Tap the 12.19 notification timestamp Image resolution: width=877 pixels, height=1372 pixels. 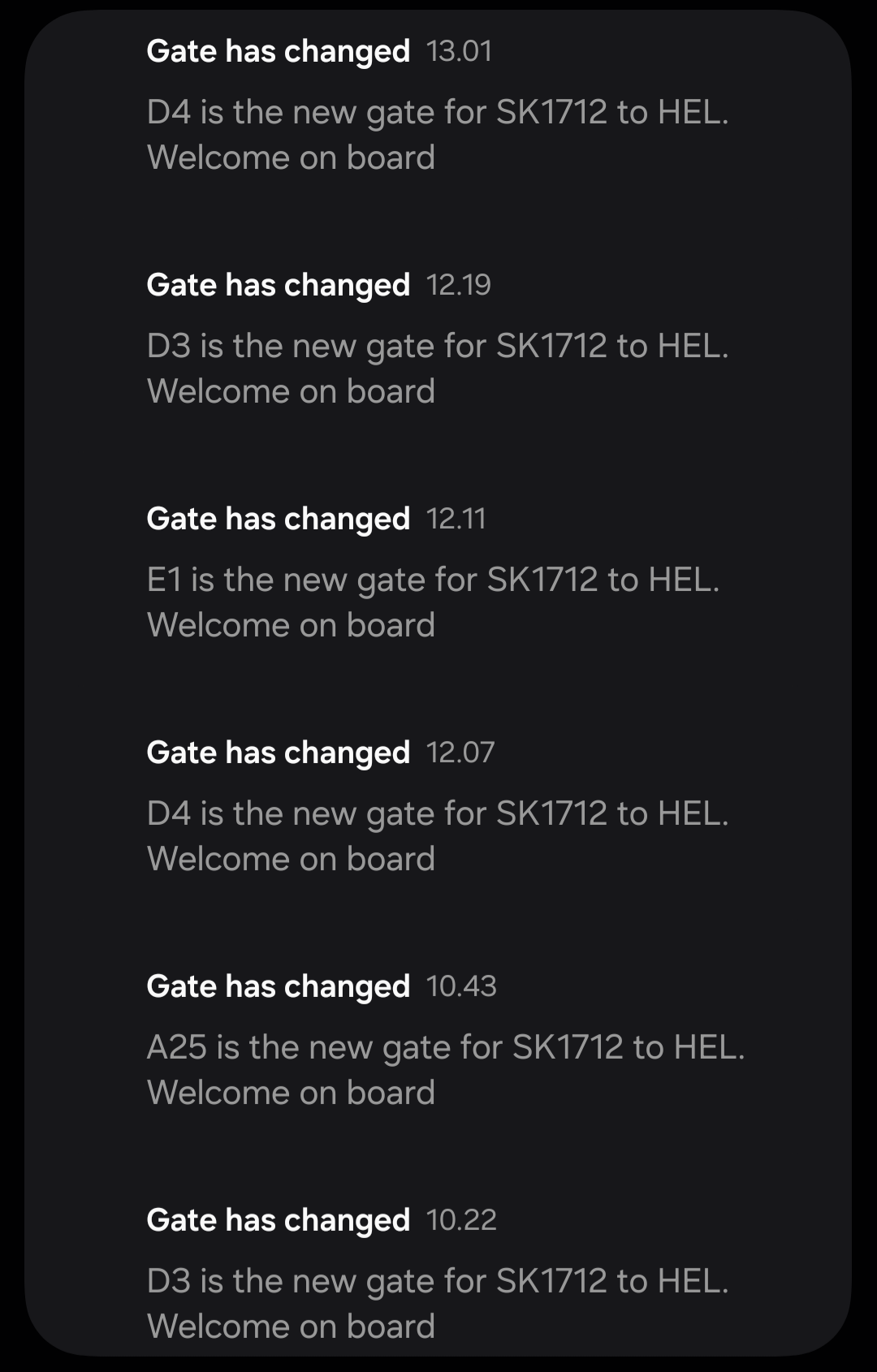tap(458, 285)
